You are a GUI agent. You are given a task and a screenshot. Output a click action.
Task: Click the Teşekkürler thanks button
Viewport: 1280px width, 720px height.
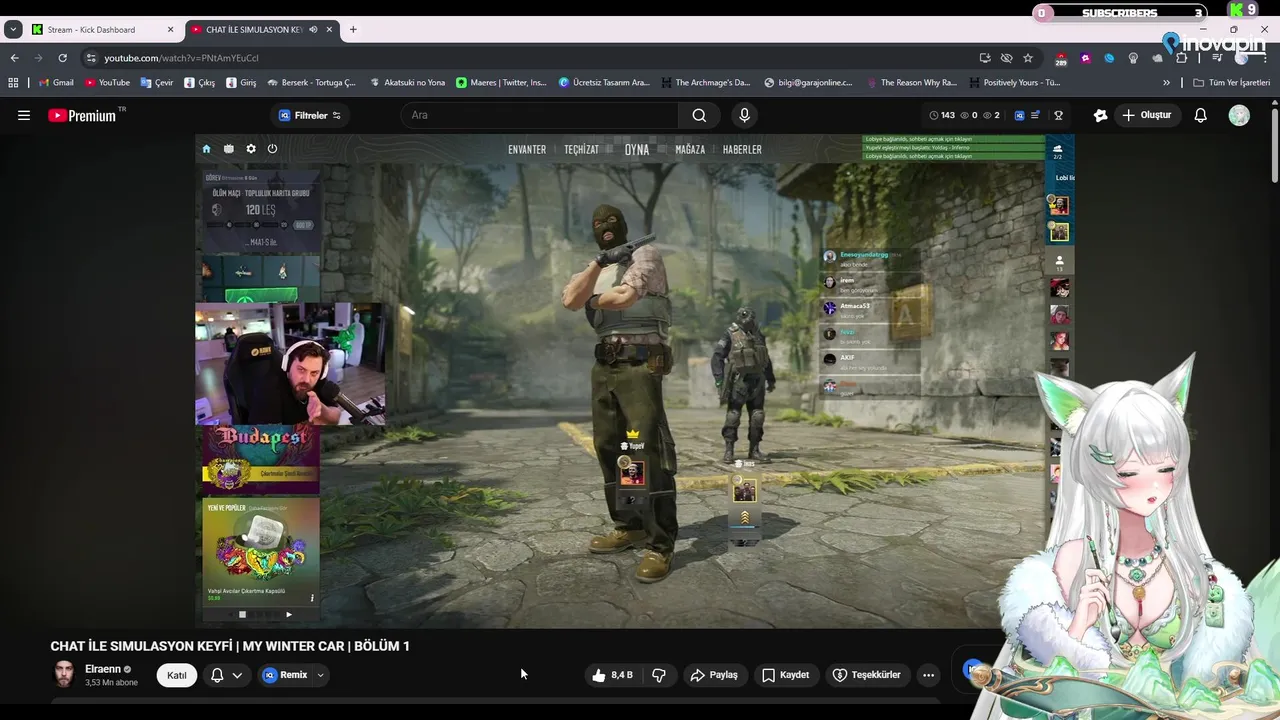click(867, 675)
